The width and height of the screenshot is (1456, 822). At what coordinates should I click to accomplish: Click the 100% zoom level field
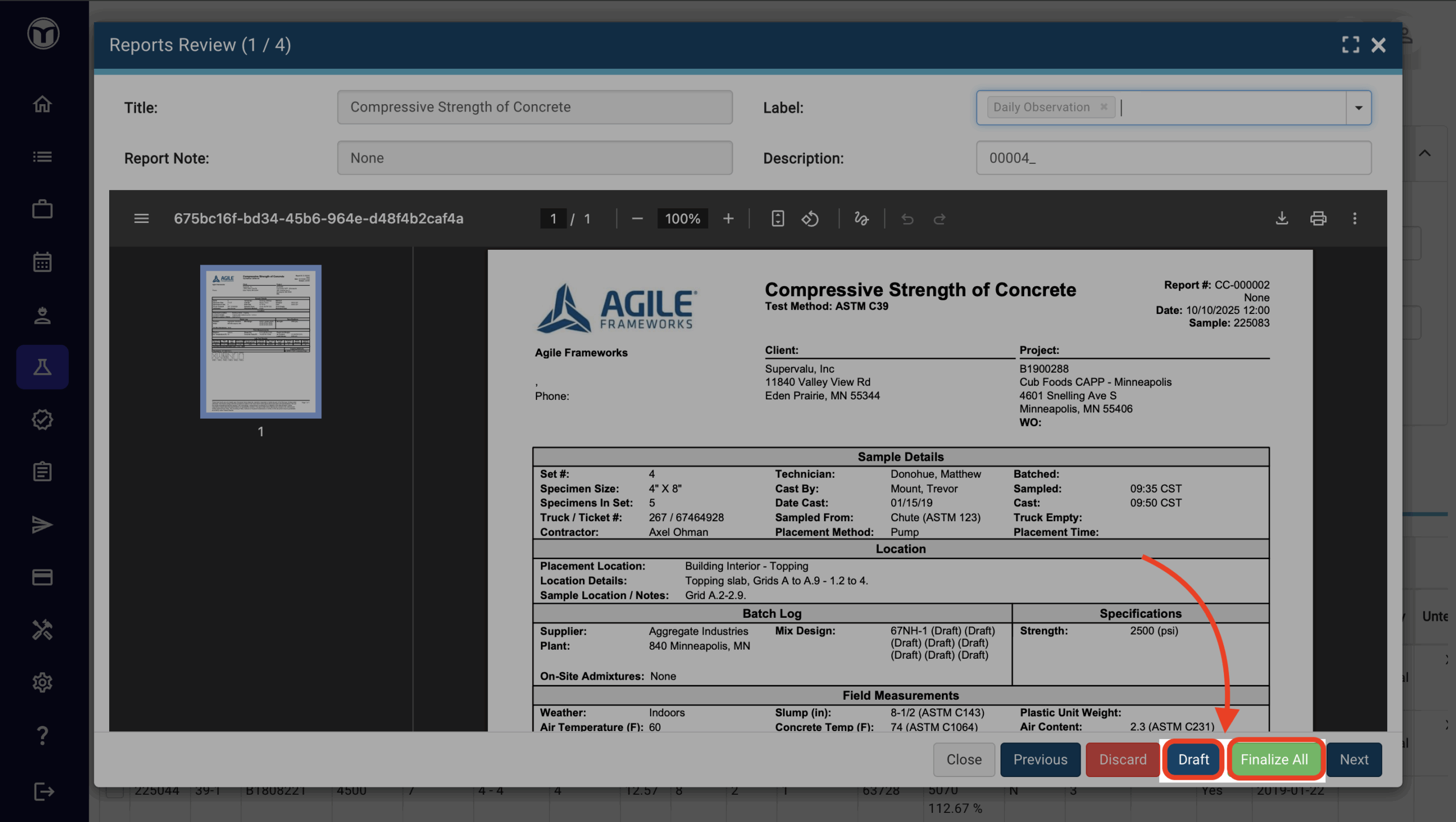(x=682, y=218)
